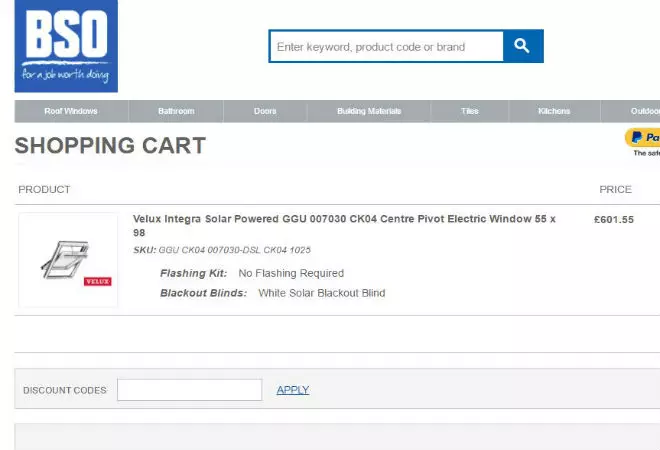Click the magnifying glass search button
This screenshot has height=450, width=660.
click(523, 46)
